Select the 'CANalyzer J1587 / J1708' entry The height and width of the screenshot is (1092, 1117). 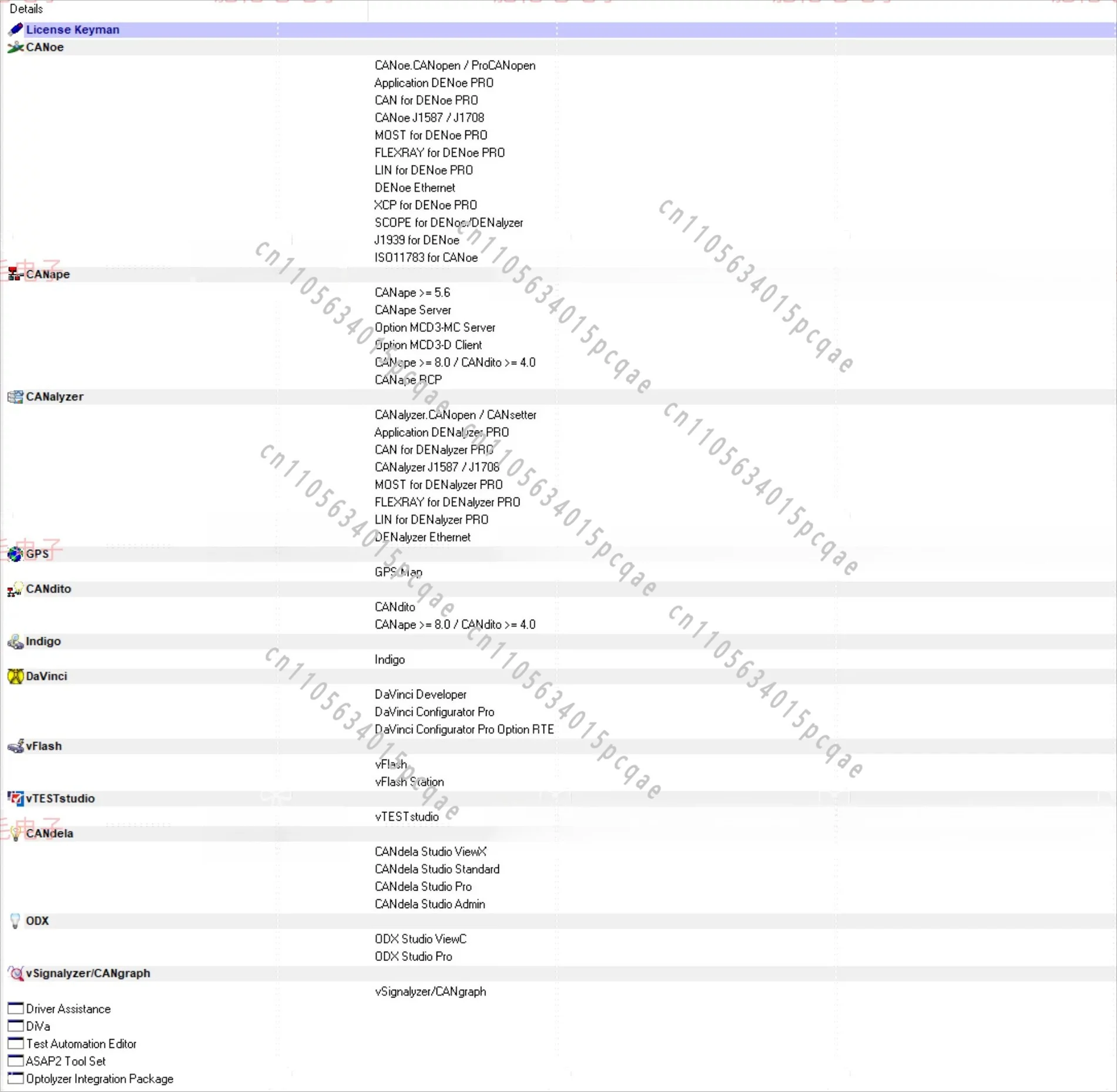[437, 468]
